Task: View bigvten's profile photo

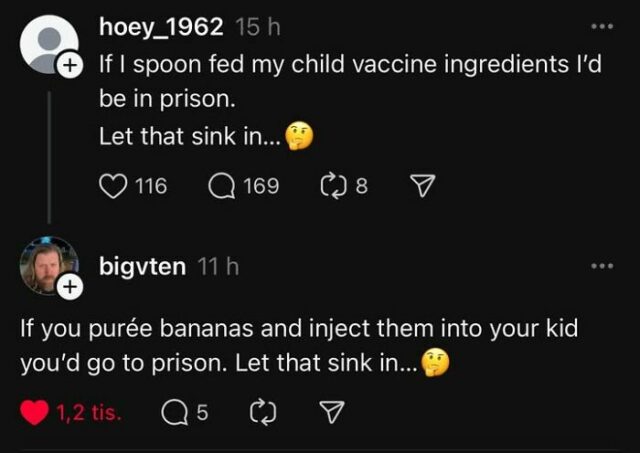Action: click(48, 266)
